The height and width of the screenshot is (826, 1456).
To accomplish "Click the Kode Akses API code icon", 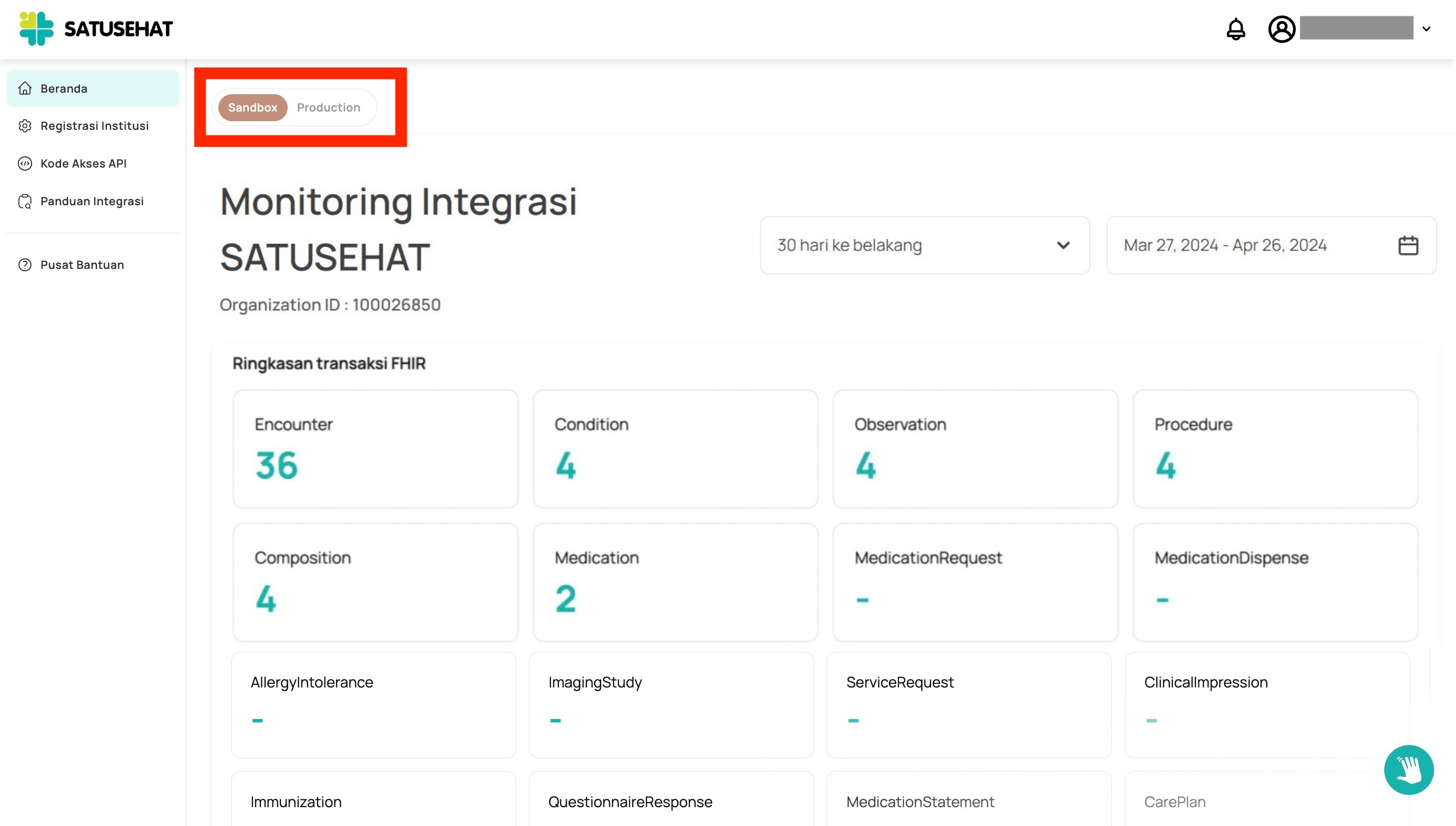I will [x=25, y=163].
